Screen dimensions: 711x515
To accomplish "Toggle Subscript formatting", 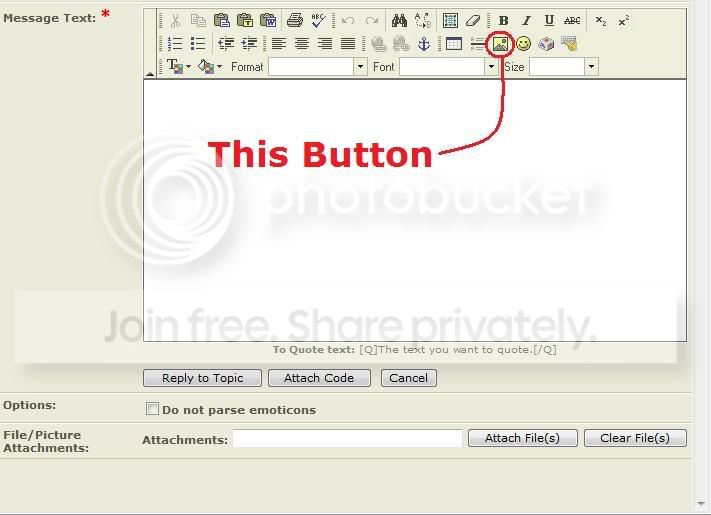I will 601,20.
